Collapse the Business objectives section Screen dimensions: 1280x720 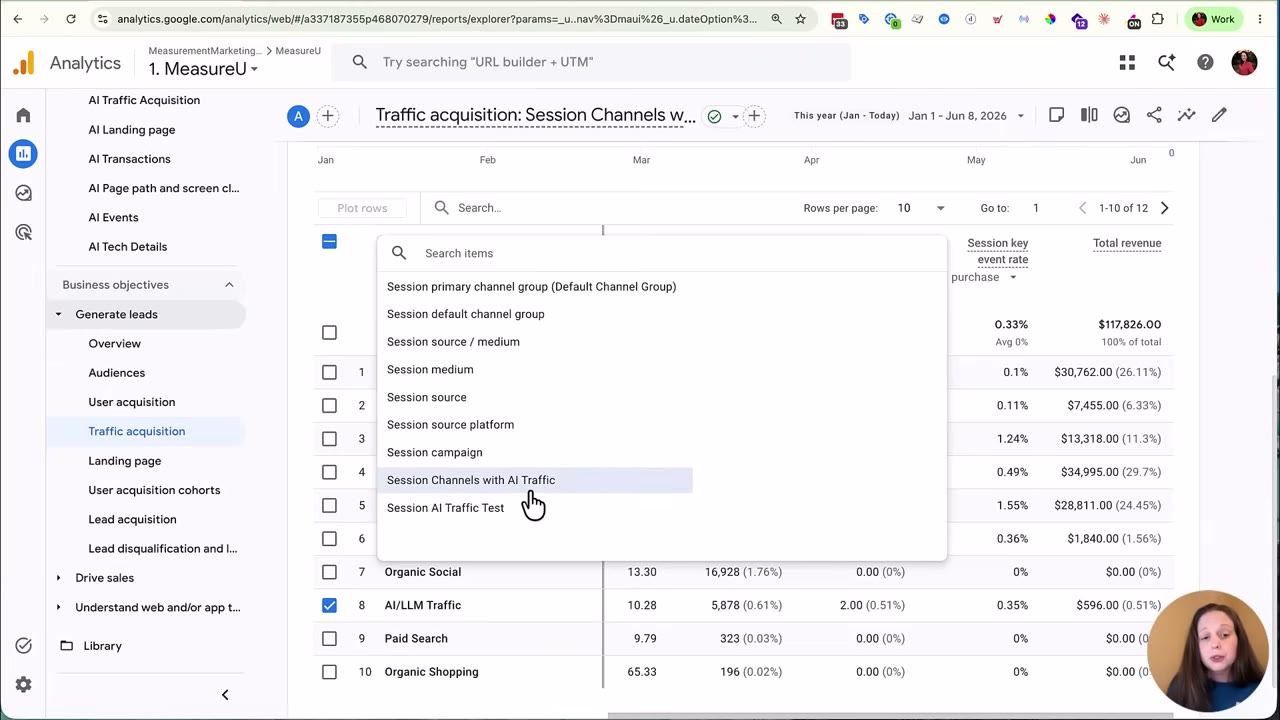tap(229, 285)
